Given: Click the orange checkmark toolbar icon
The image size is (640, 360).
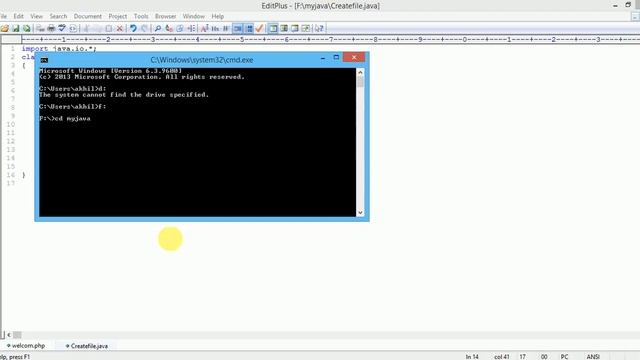Looking at the screenshot, I should (260, 28).
